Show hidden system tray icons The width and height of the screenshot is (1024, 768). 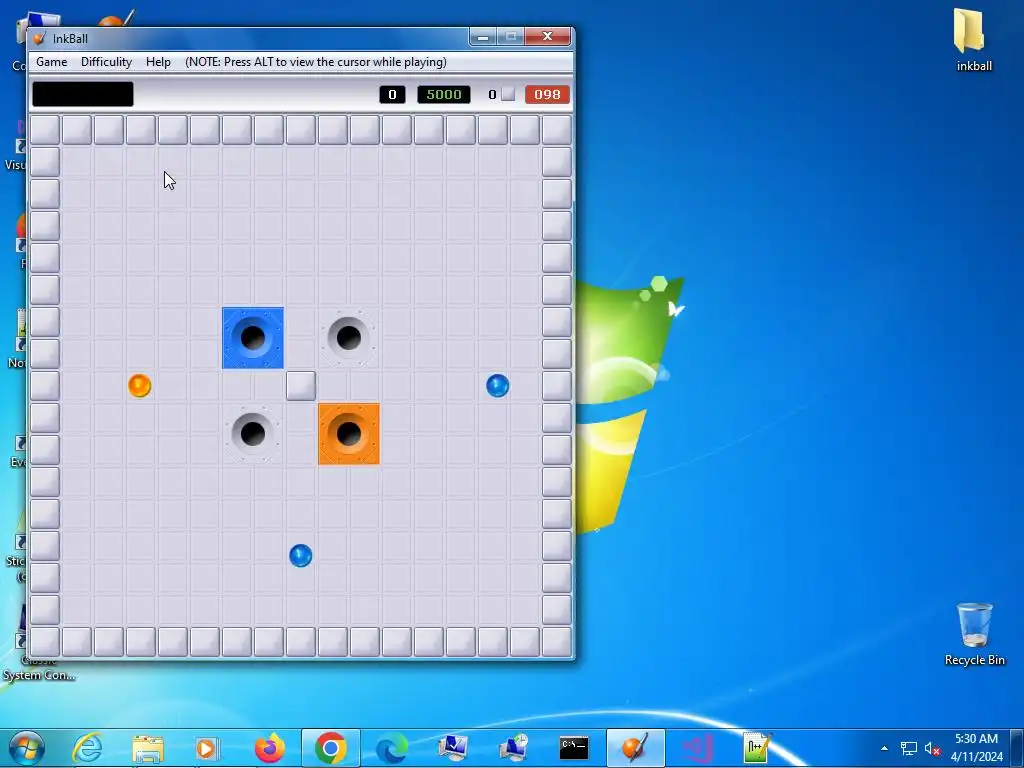click(x=884, y=748)
